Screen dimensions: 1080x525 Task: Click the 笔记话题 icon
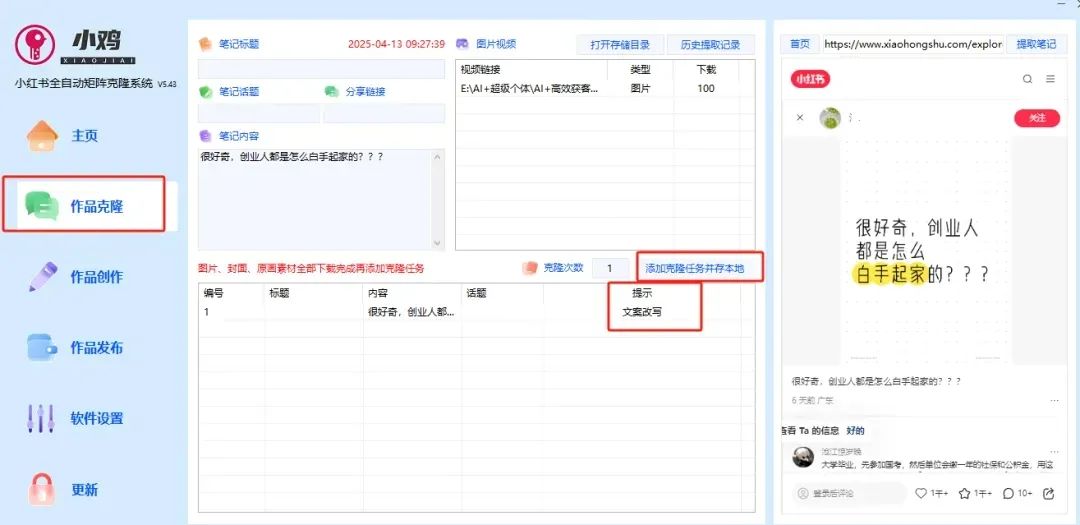(205, 92)
